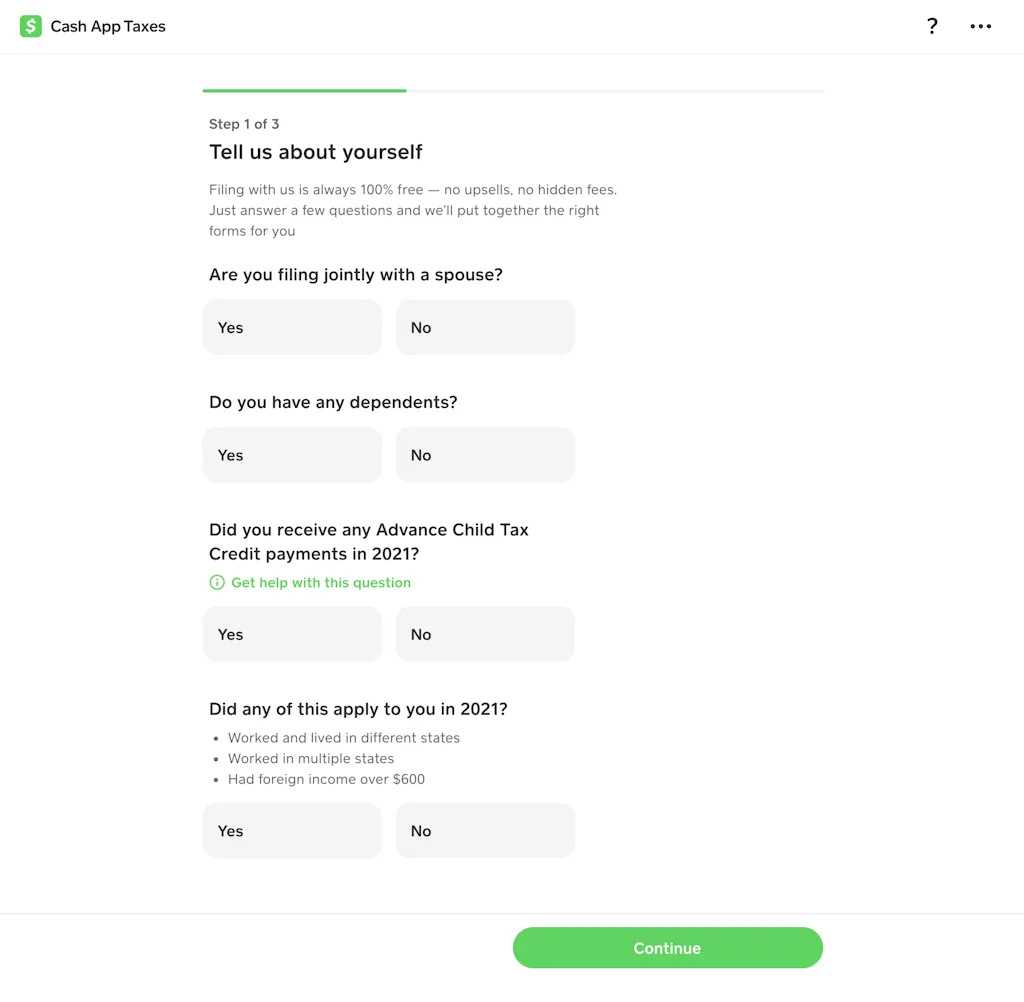Click the green dollar sign icon
1024x1002 pixels.
click(x=29, y=26)
